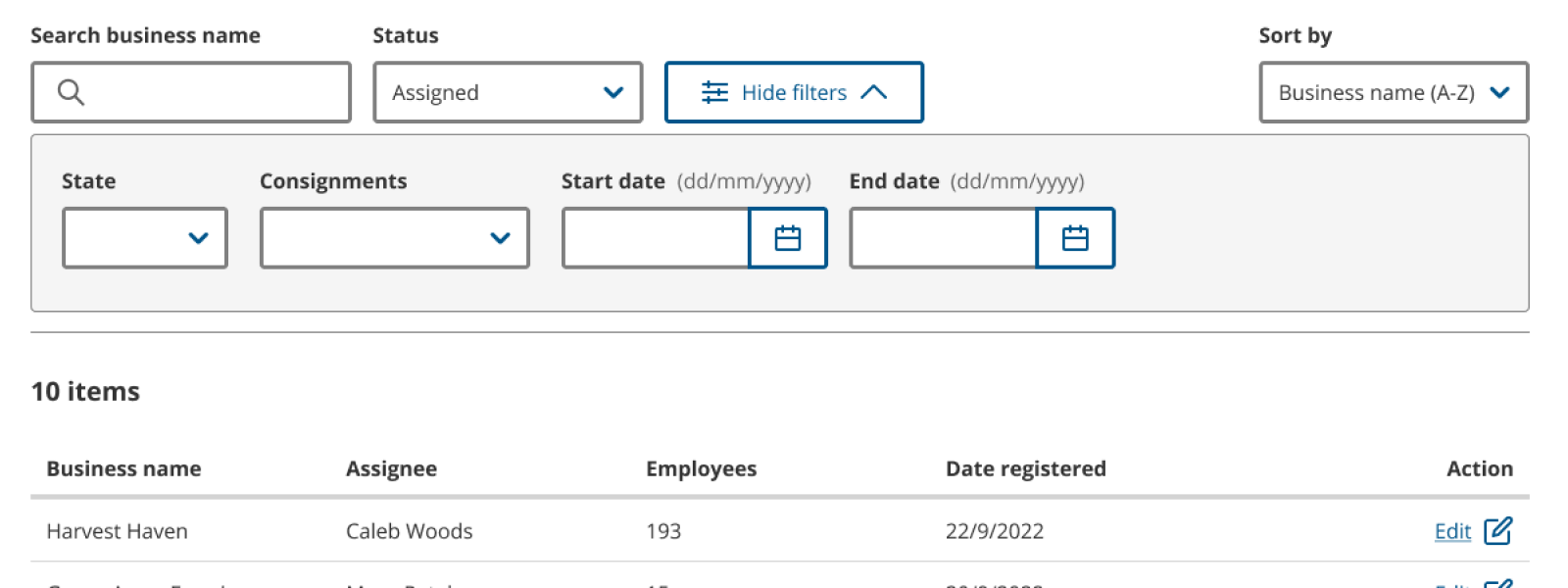Image resolution: width=1568 pixels, height=588 pixels.
Task: Open the State filter dropdown
Action: pyautogui.click(x=145, y=238)
